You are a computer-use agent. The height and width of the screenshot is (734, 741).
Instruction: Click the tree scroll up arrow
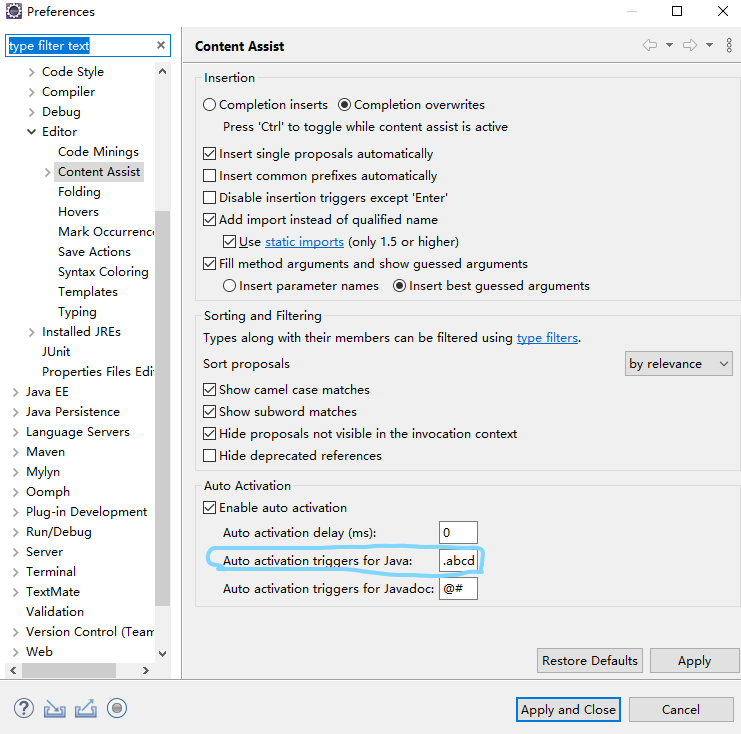[x=163, y=71]
